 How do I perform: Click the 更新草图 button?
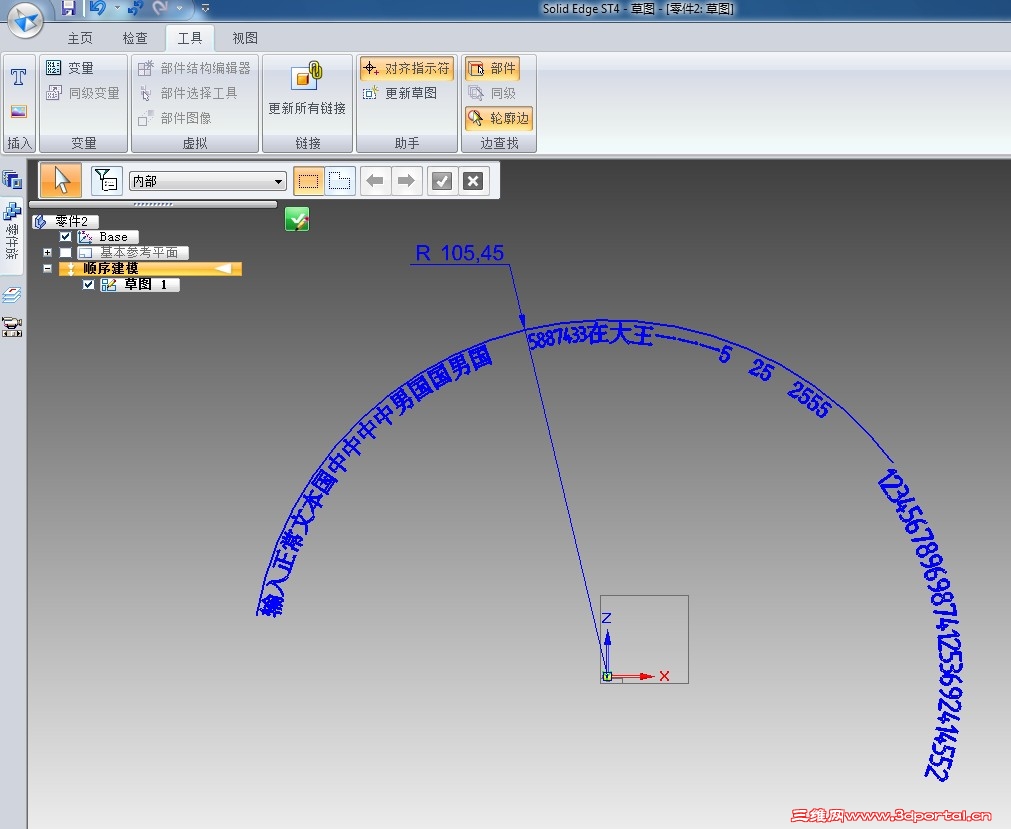[x=400, y=93]
